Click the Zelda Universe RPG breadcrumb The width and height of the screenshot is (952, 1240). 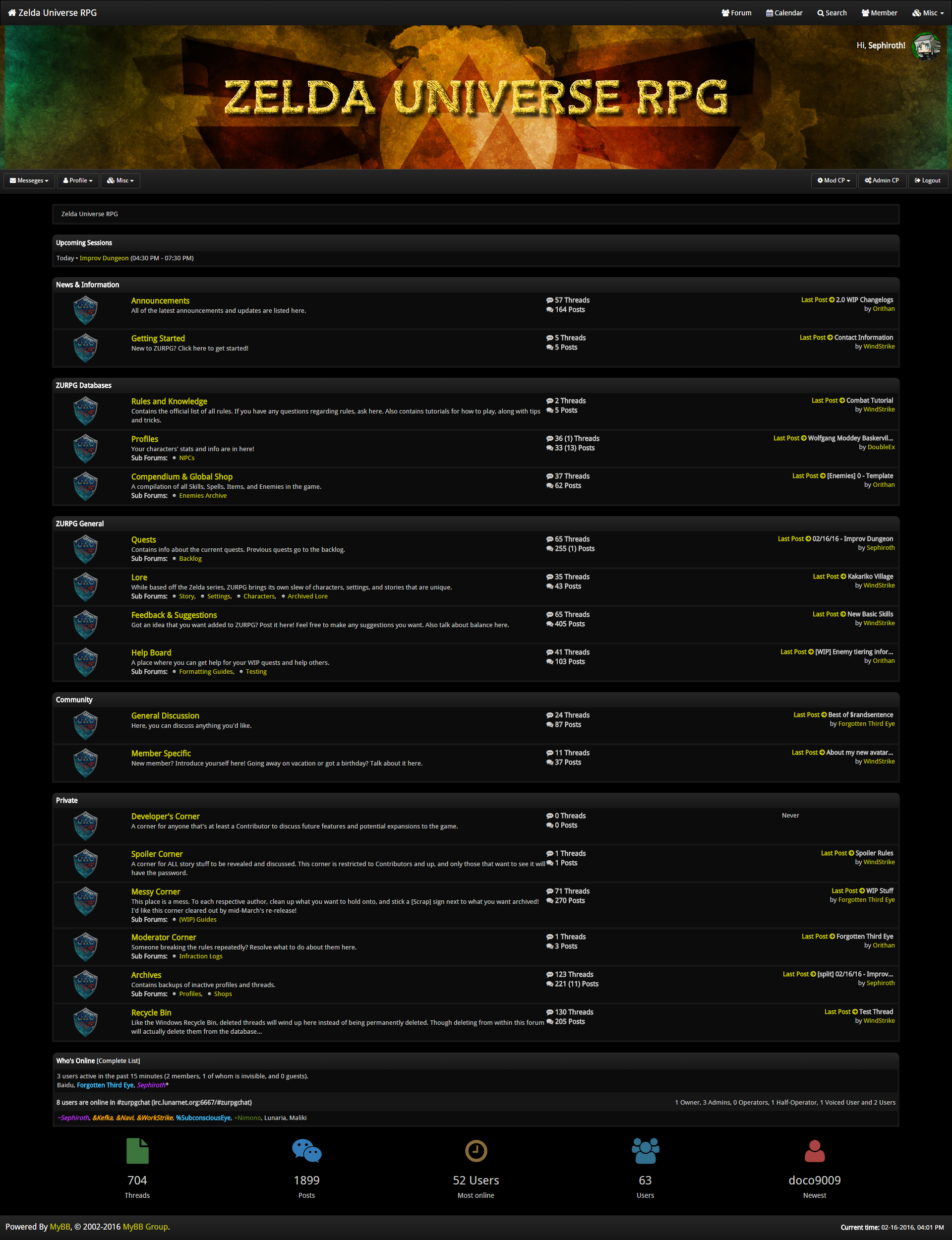[x=90, y=214]
